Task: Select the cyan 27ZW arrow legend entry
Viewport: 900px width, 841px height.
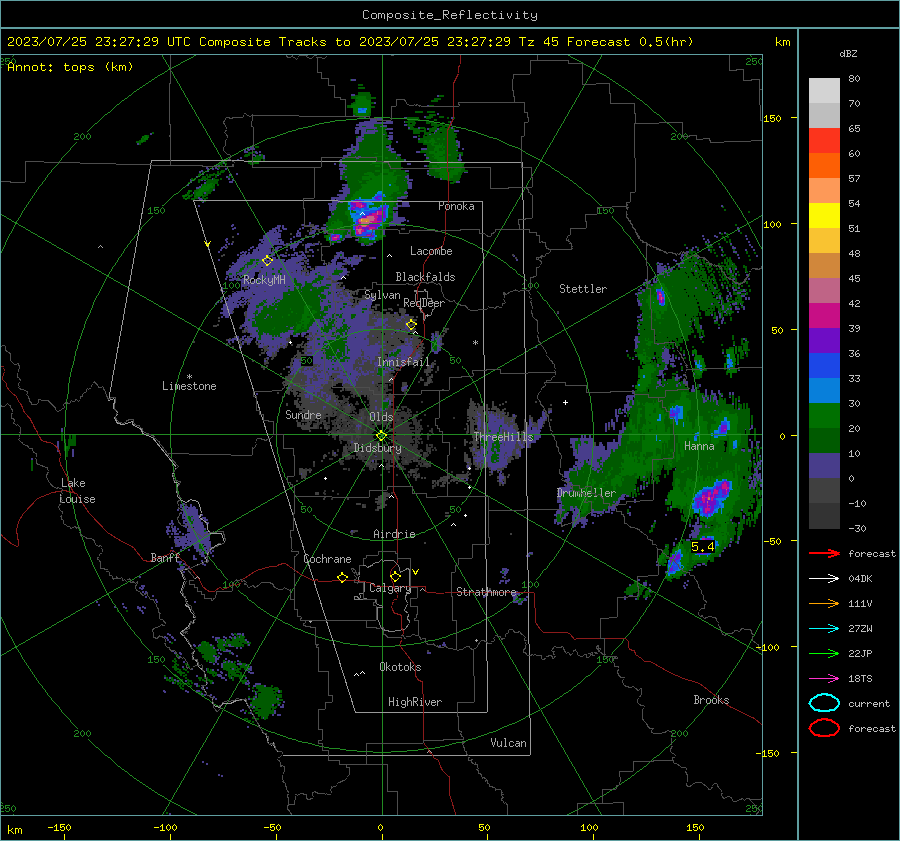Action: [x=824, y=629]
